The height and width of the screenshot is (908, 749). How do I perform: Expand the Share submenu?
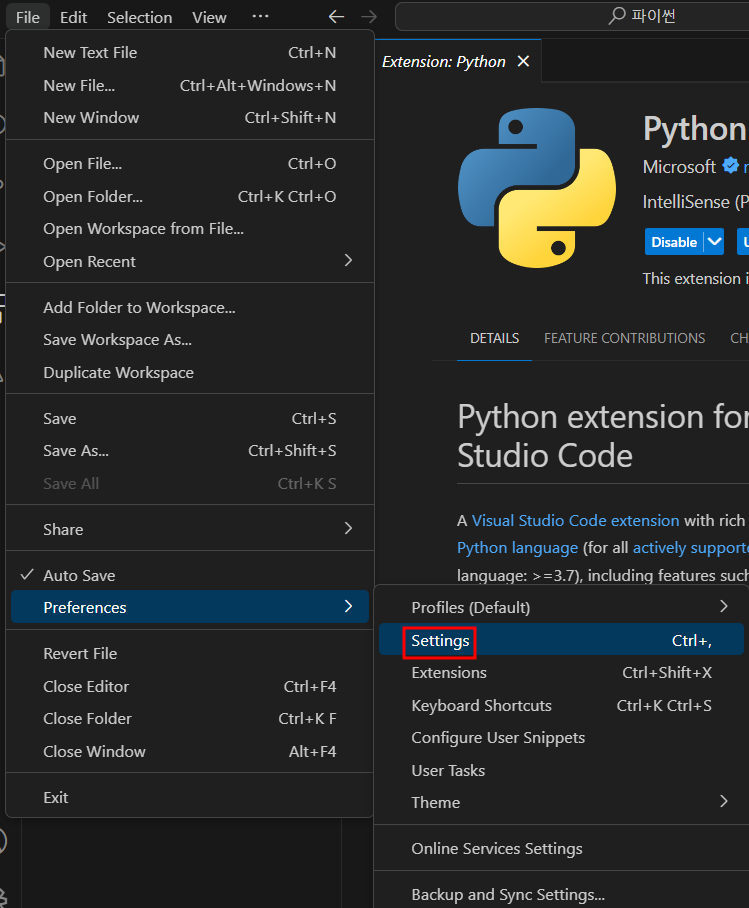click(348, 528)
